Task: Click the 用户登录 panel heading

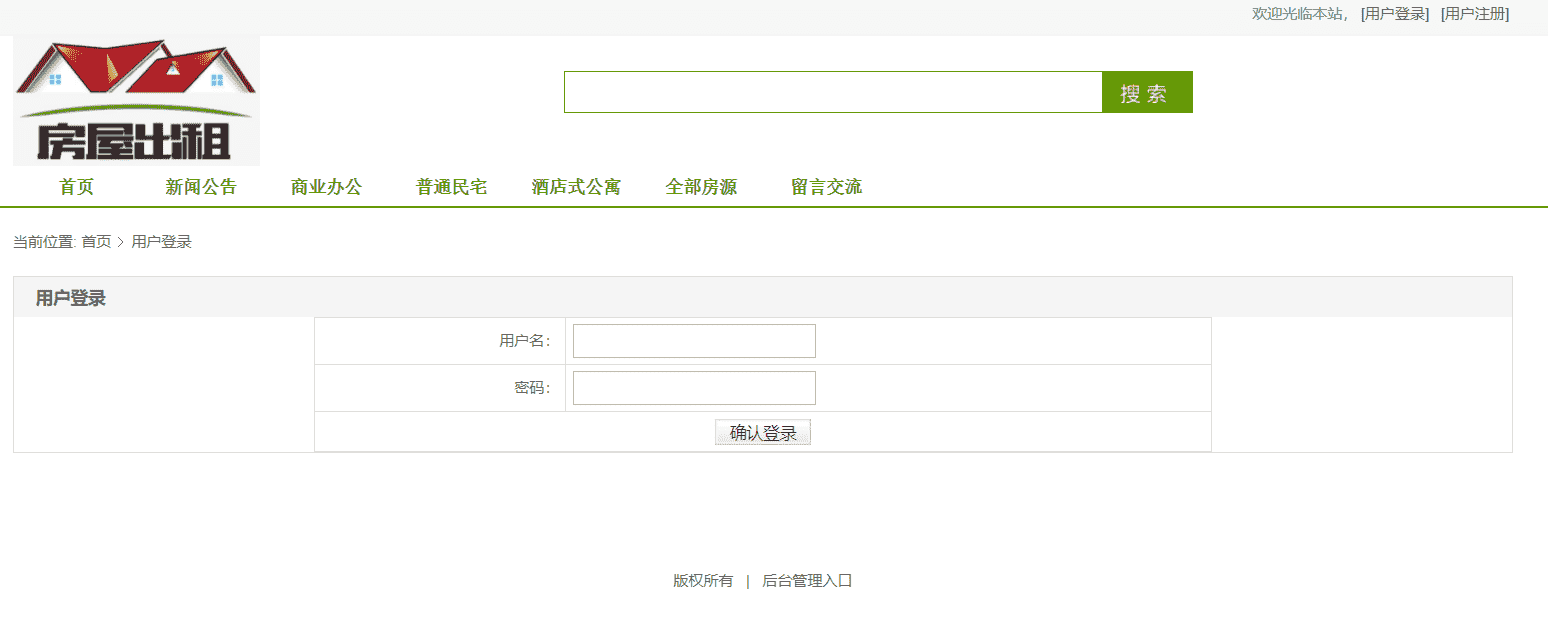Action: pyautogui.click(x=71, y=298)
